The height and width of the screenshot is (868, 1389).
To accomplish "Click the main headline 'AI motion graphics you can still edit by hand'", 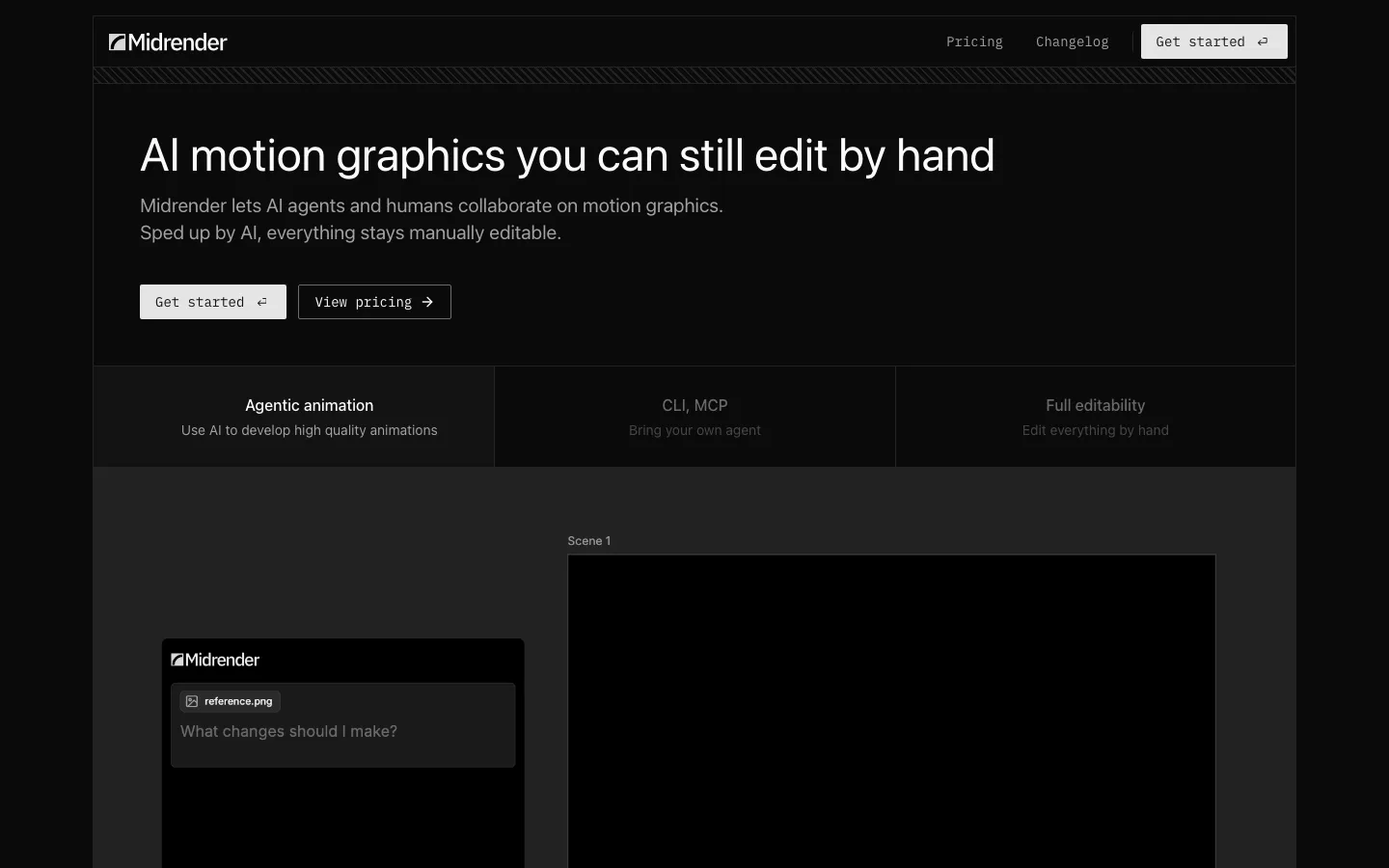I will click(x=567, y=155).
